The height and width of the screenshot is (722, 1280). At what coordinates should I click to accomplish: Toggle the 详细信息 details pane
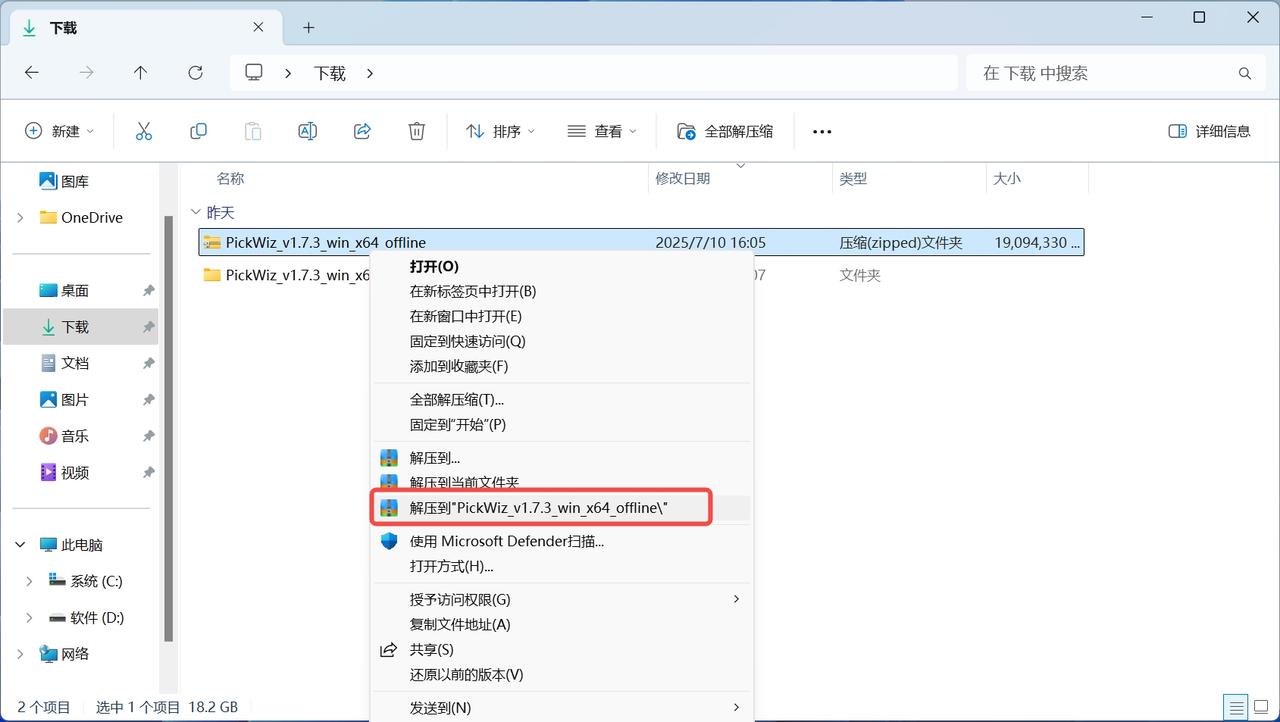[1209, 131]
